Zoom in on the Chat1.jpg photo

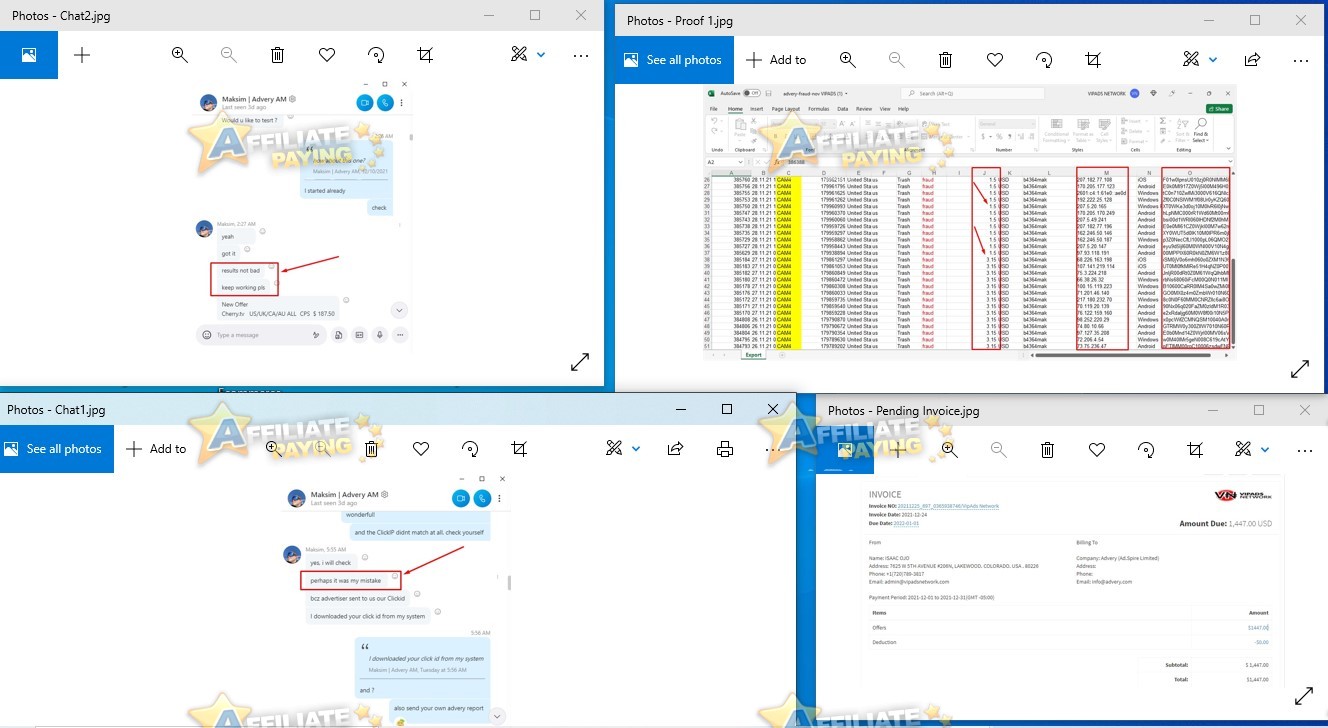274,449
